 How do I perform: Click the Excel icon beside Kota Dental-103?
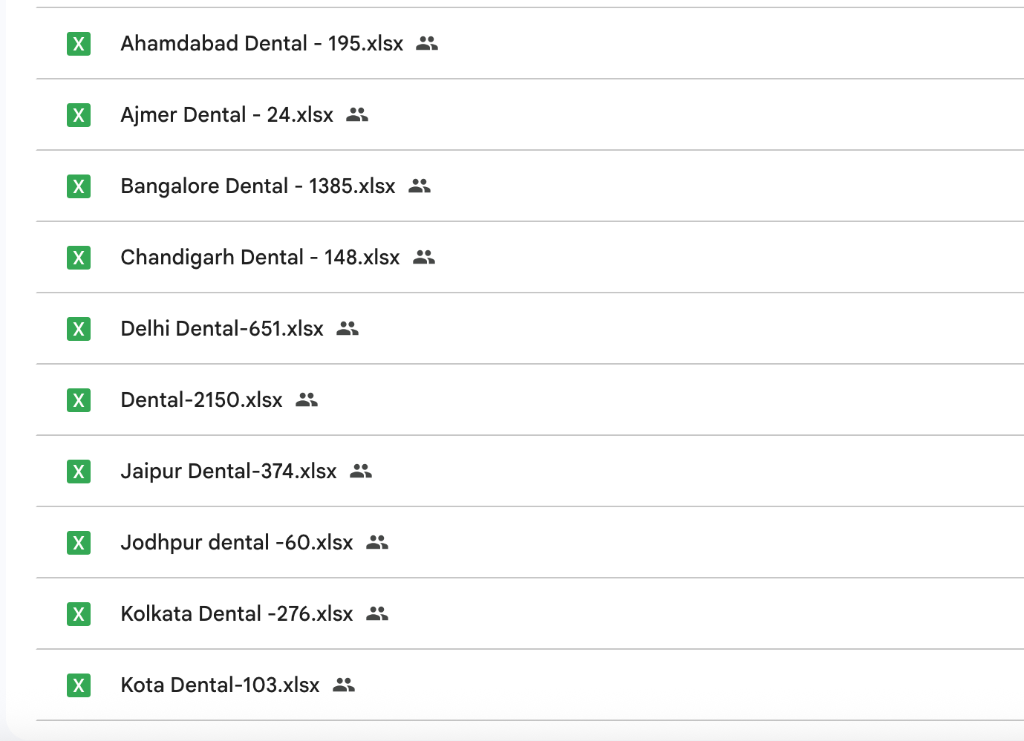click(x=78, y=685)
